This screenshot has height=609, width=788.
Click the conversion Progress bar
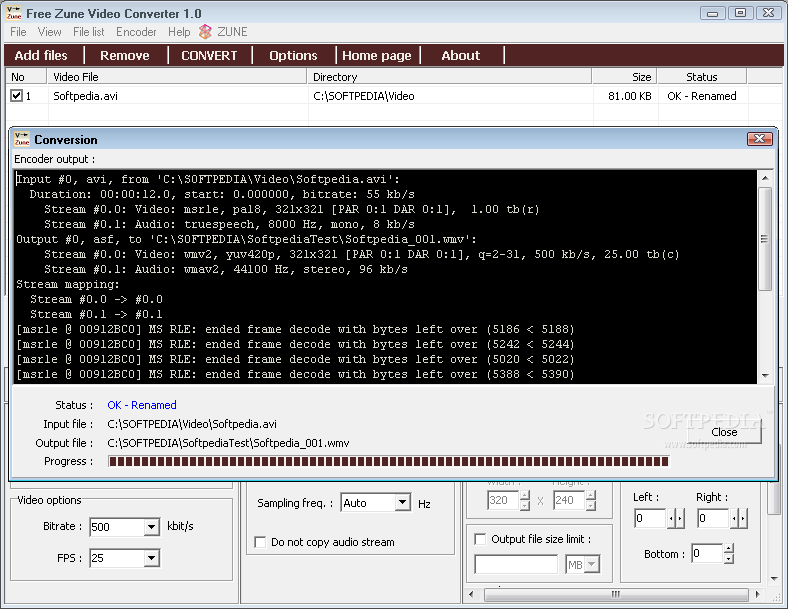(388, 461)
